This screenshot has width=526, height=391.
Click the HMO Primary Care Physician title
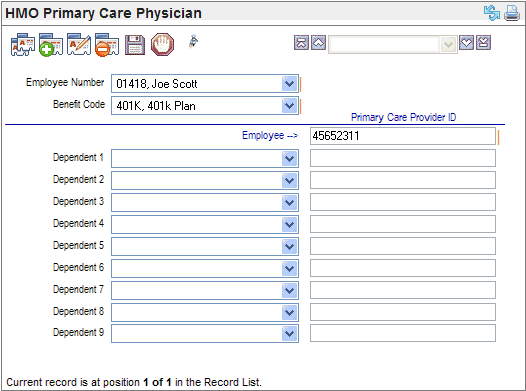click(103, 13)
